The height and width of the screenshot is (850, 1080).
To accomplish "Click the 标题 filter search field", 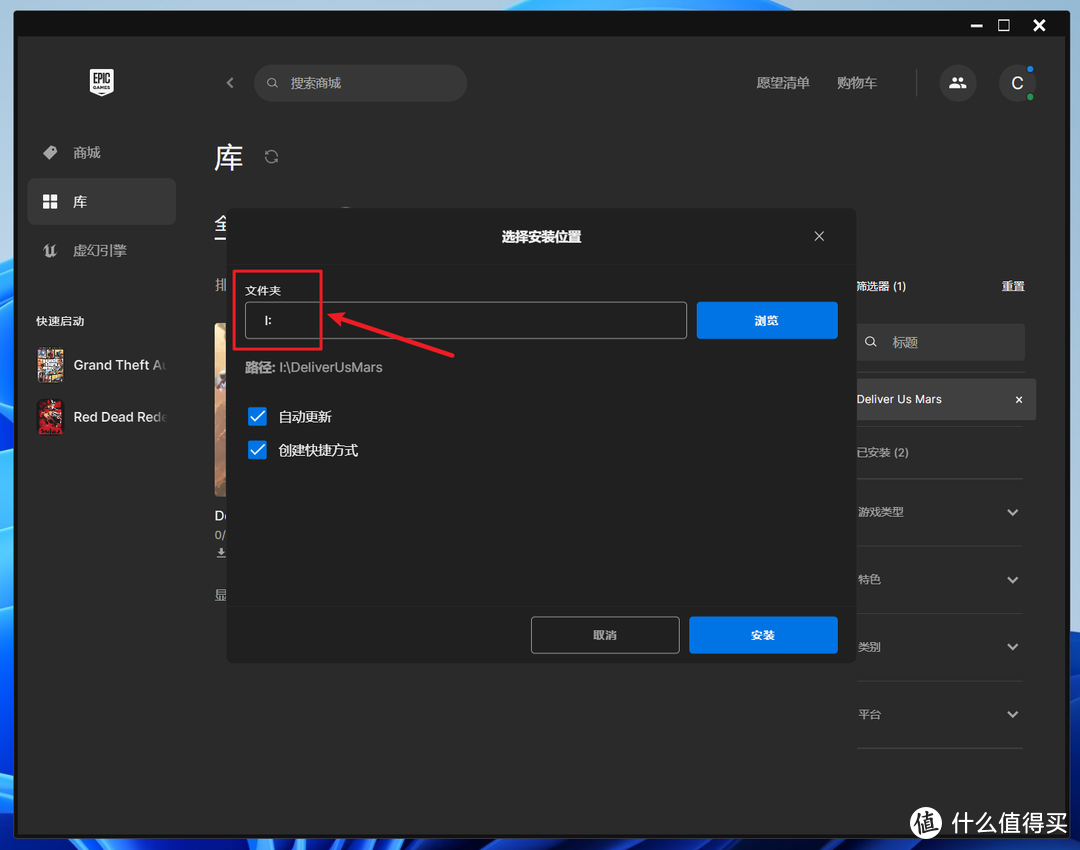I will (x=941, y=342).
